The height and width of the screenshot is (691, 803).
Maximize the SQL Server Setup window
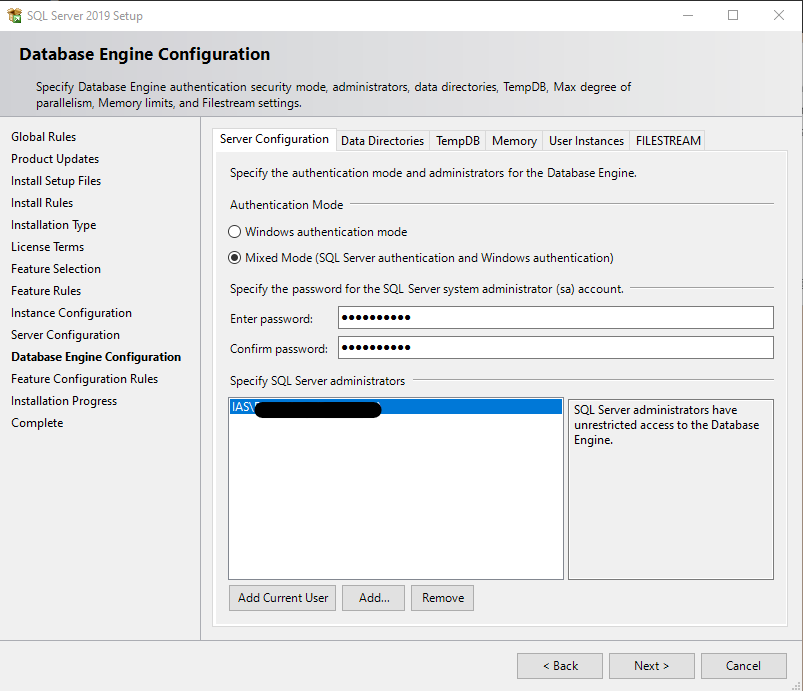click(733, 15)
